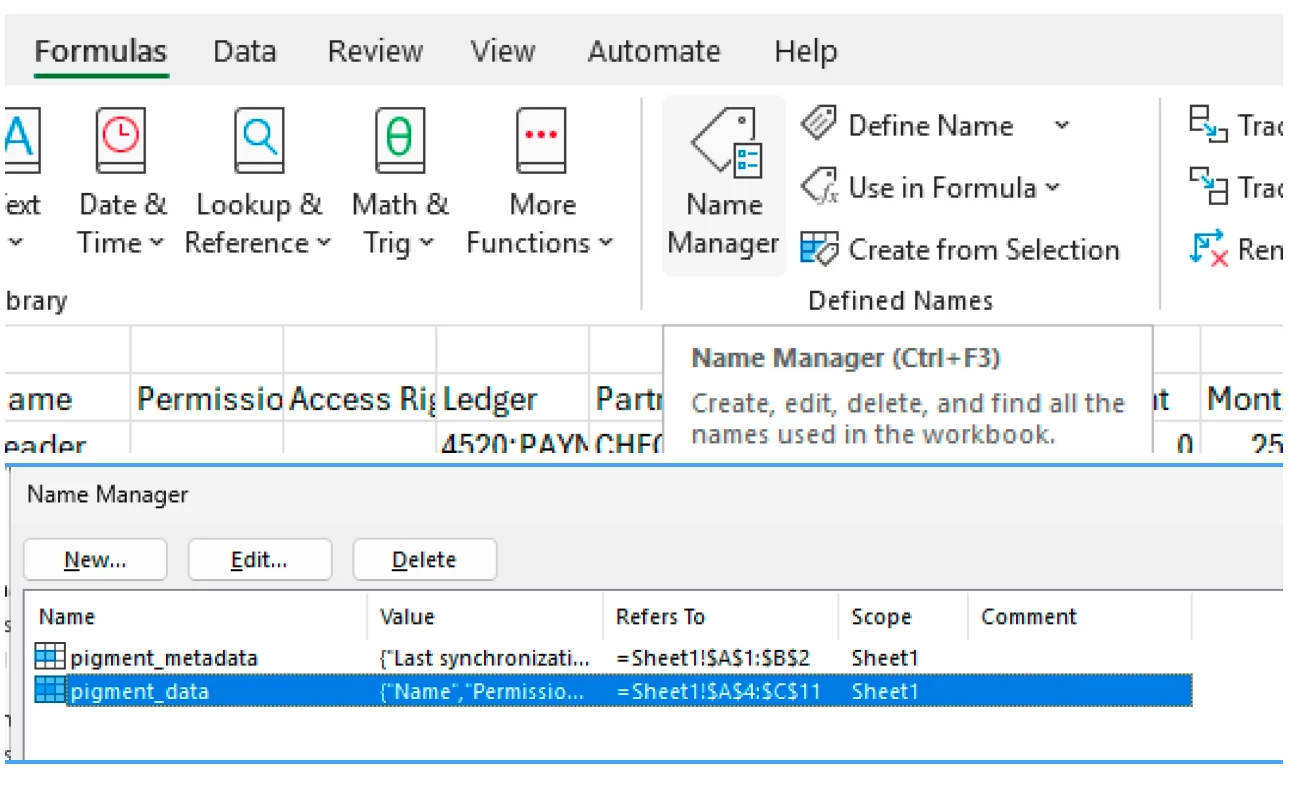Click New... in Name Manager dialog
The width and height of the screenshot is (1302, 790).
pyautogui.click(x=95, y=560)
